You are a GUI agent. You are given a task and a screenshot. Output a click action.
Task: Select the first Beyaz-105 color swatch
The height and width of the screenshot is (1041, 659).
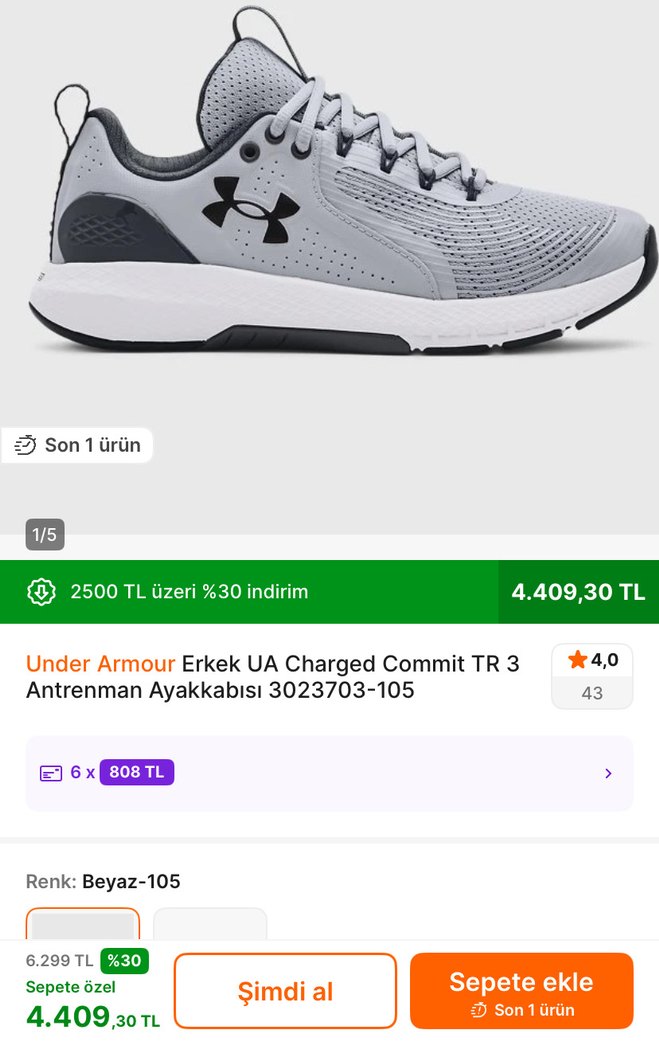pos(83,926)
